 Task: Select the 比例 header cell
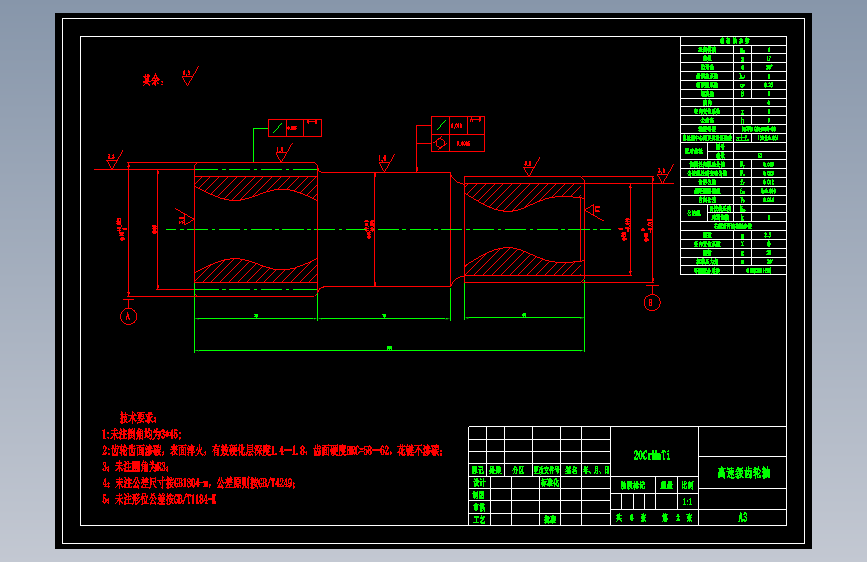coord(687,485)
